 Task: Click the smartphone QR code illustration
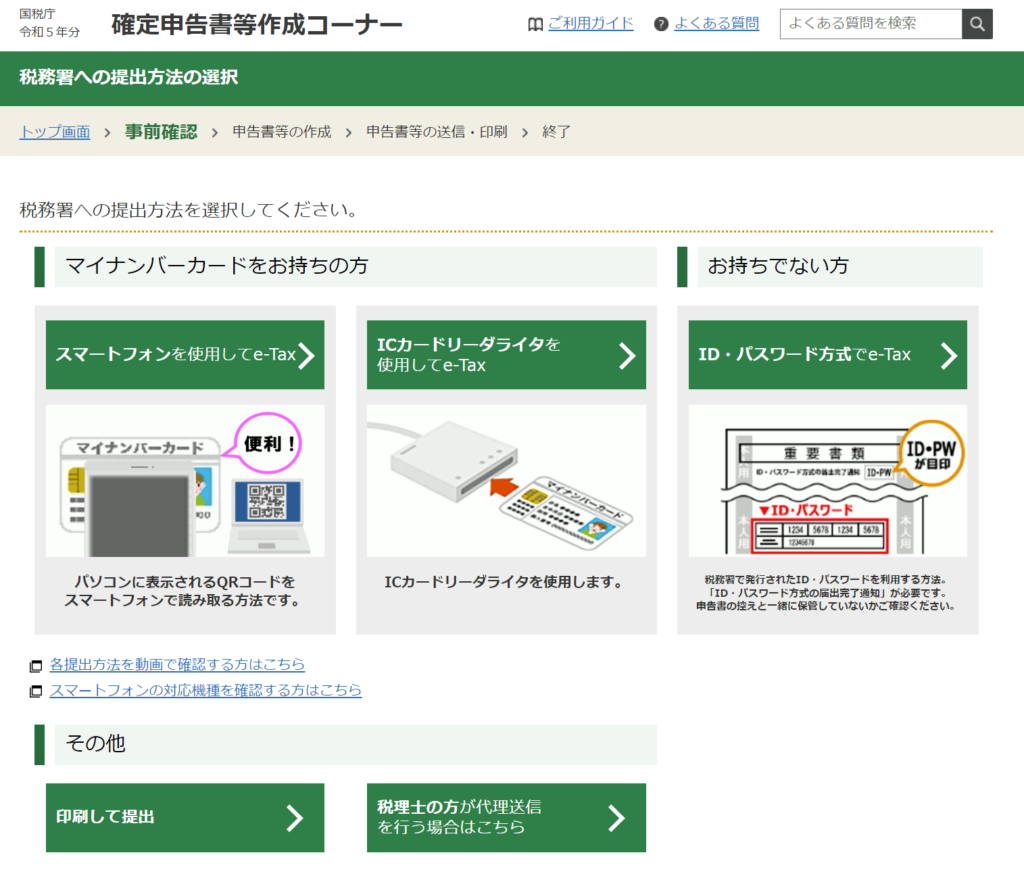point(185,481)
